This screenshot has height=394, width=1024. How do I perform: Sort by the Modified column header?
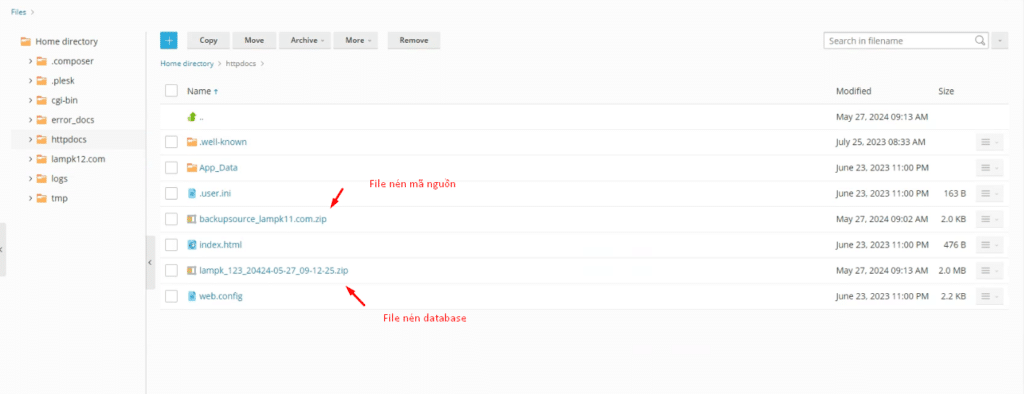(x=854, y=91)
